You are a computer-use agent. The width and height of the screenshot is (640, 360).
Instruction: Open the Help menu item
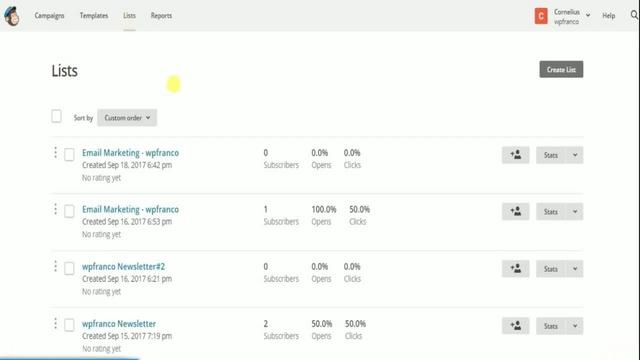(609, 16)
